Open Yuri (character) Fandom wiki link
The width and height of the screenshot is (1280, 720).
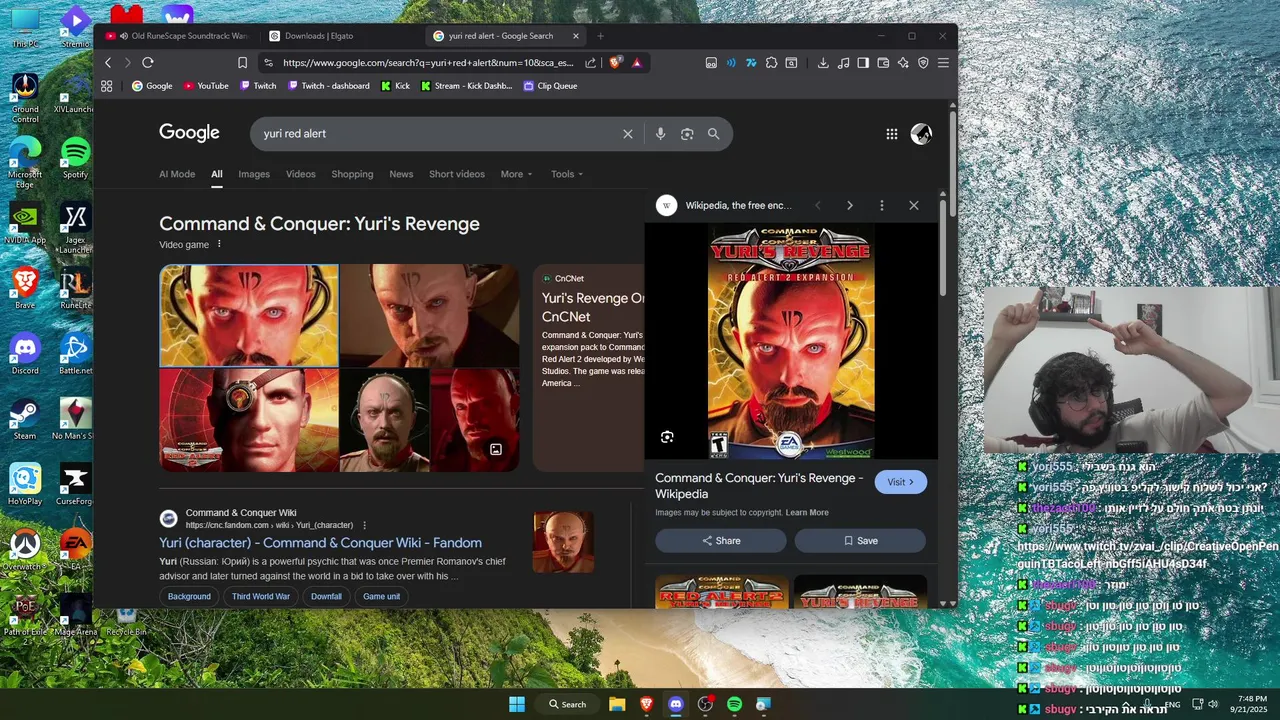pos(320,543)
